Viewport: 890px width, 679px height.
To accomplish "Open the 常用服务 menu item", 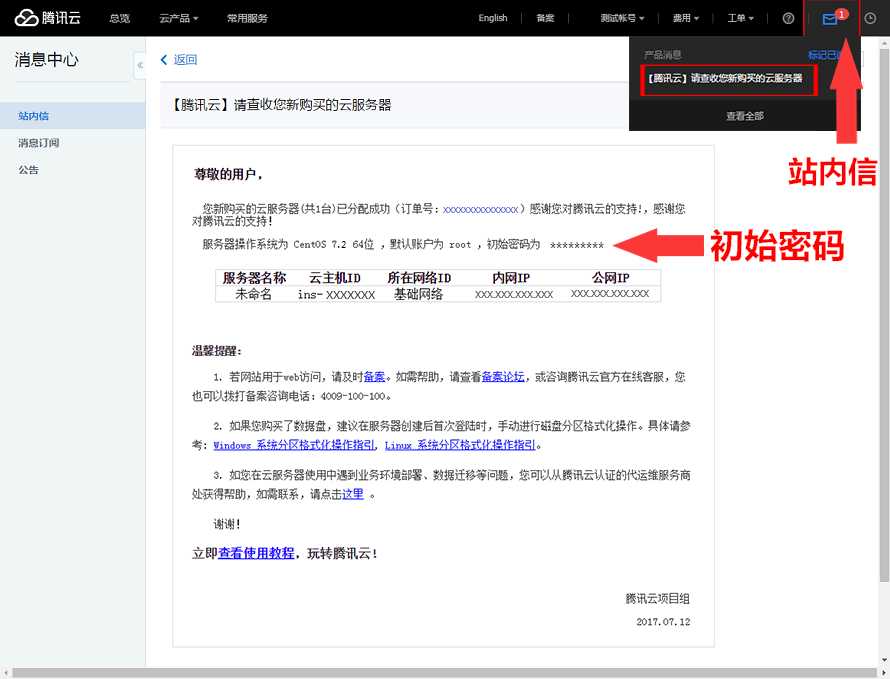I will [x=247, y=18].
